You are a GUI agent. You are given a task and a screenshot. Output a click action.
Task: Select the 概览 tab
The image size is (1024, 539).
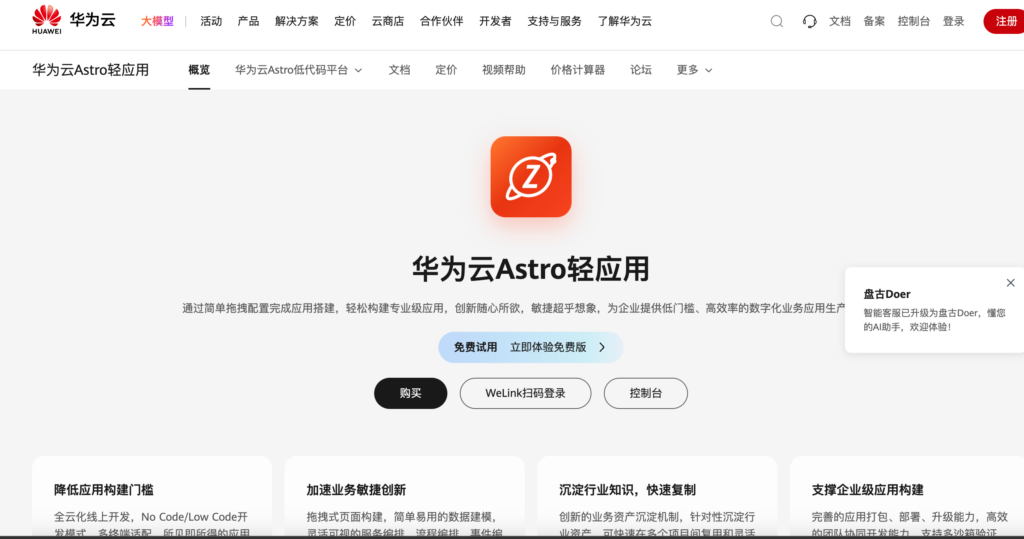pyautogui.click(x=199, y=70)
